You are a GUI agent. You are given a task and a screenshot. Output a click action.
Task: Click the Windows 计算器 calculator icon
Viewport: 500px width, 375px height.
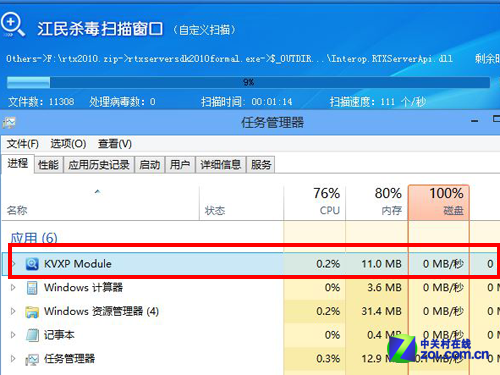pyautogui.click(x=32, y=288)
